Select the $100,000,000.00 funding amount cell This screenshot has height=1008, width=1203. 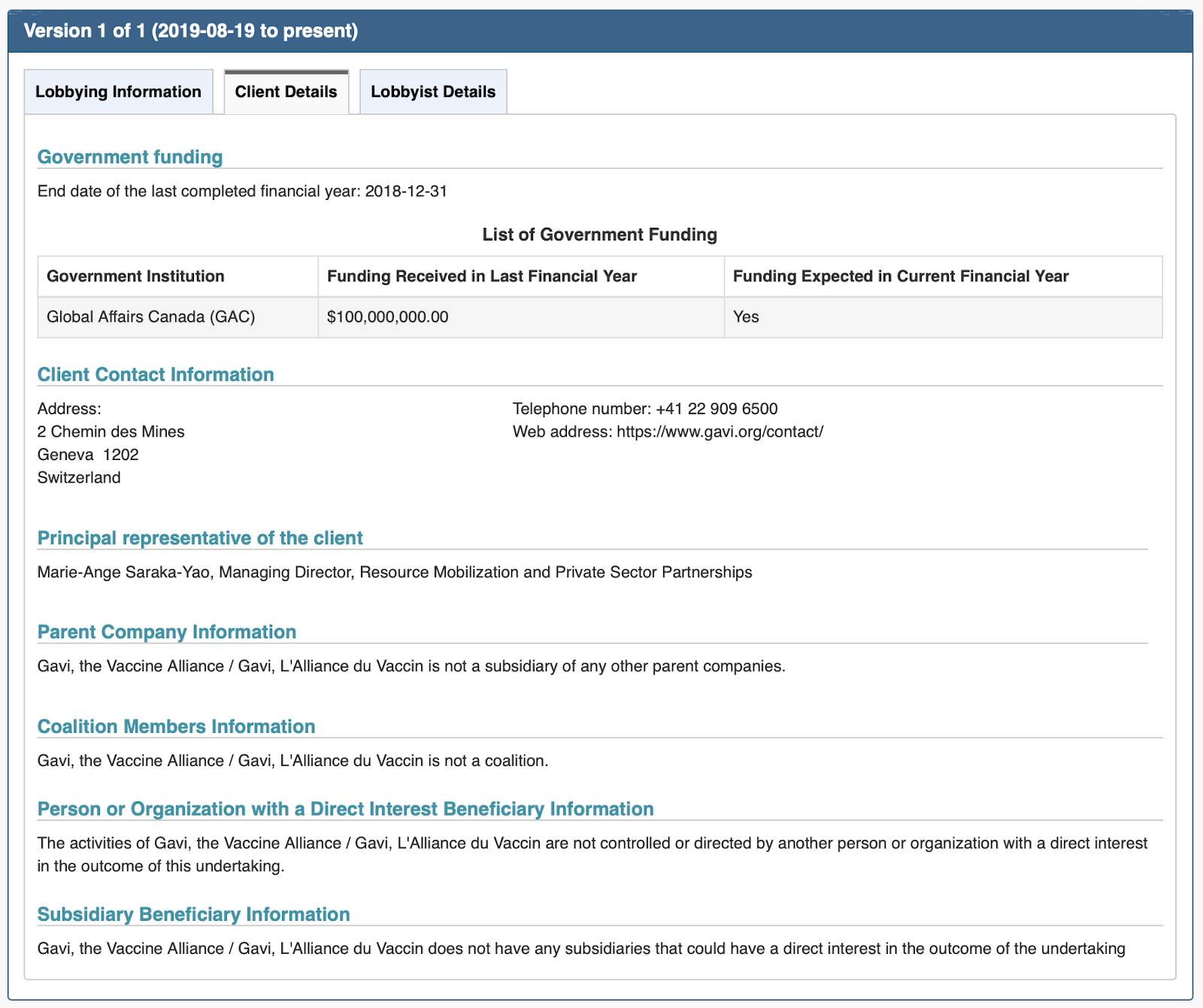pyautogui.click(x=521, y=317)
